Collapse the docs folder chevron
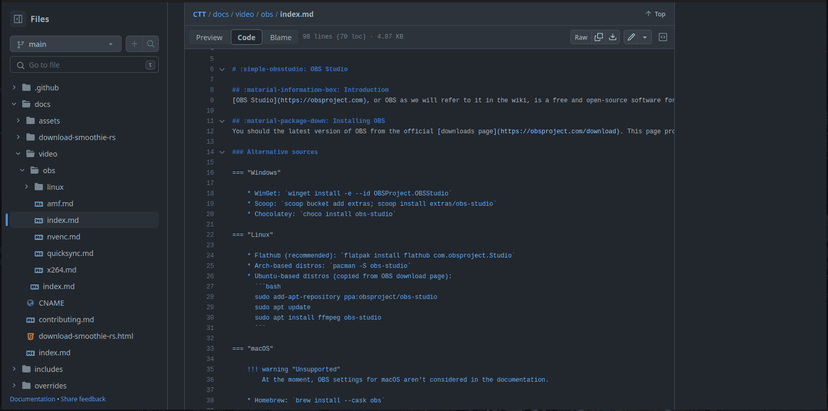 coord(14,104)
